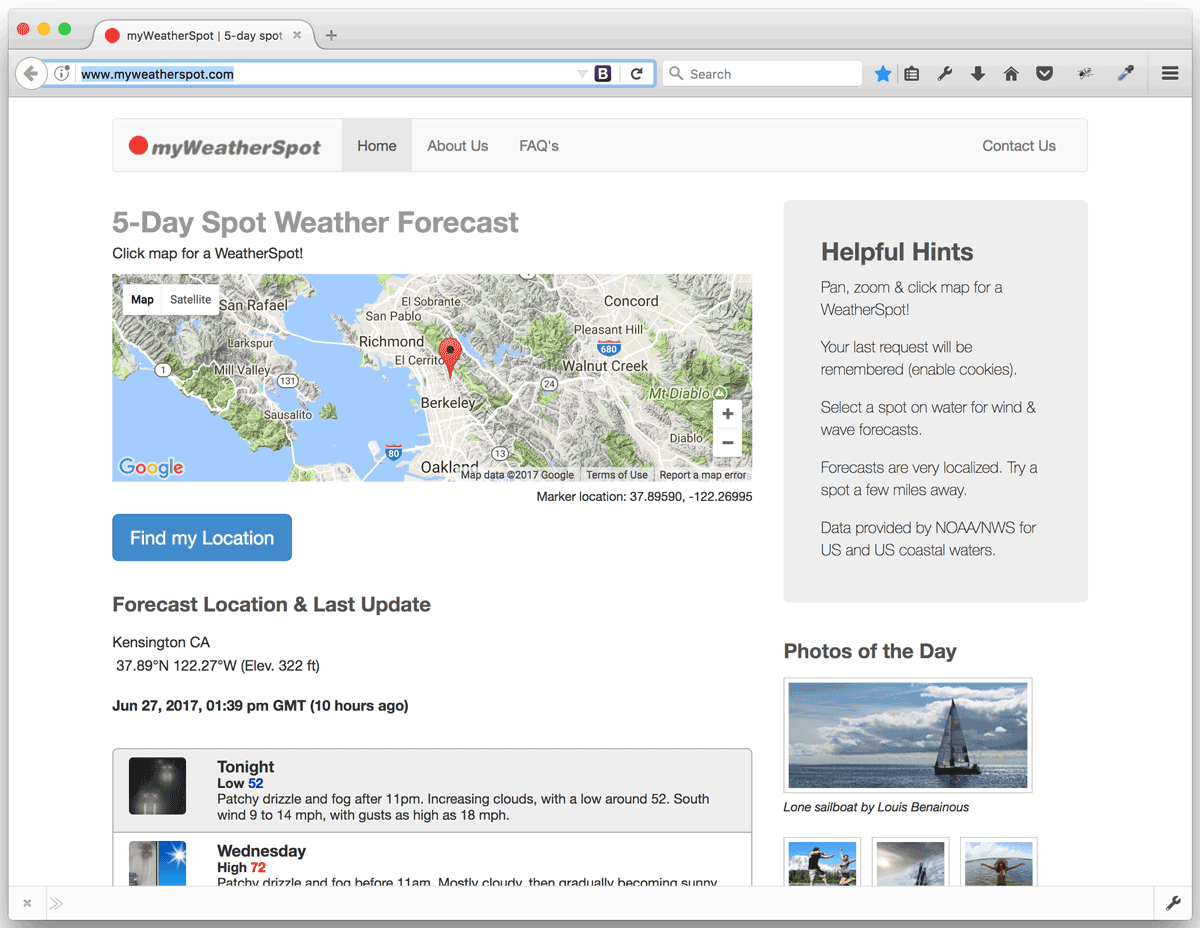
Task: Open the downloads arrow icon
Action: point(978,73)
